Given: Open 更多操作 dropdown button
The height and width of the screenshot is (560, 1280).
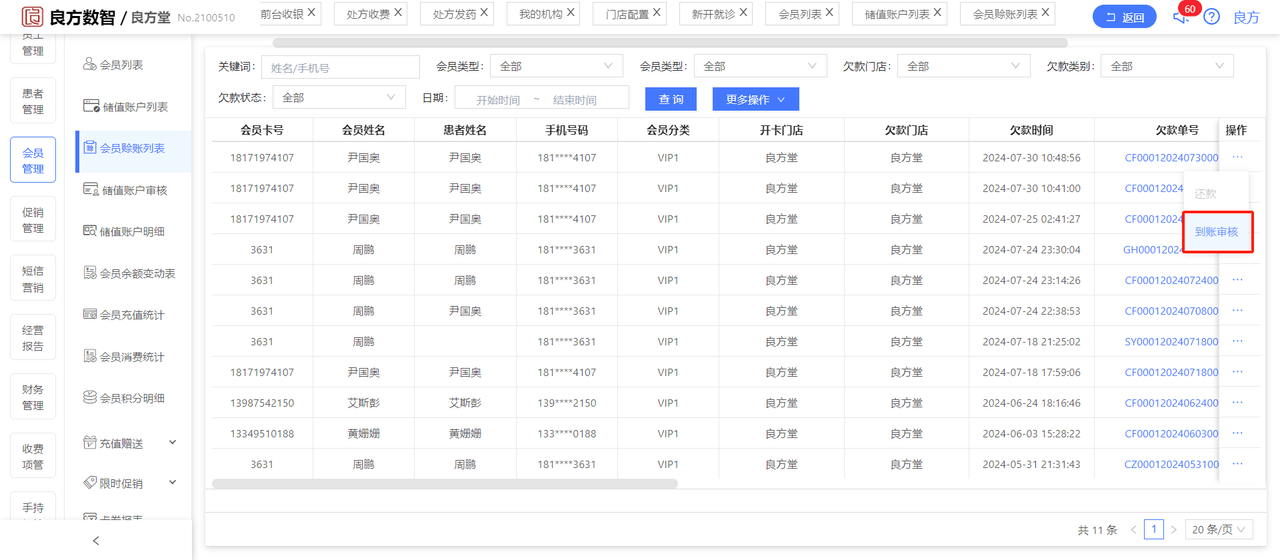Looking at the screenshot, I should (756, 99).
